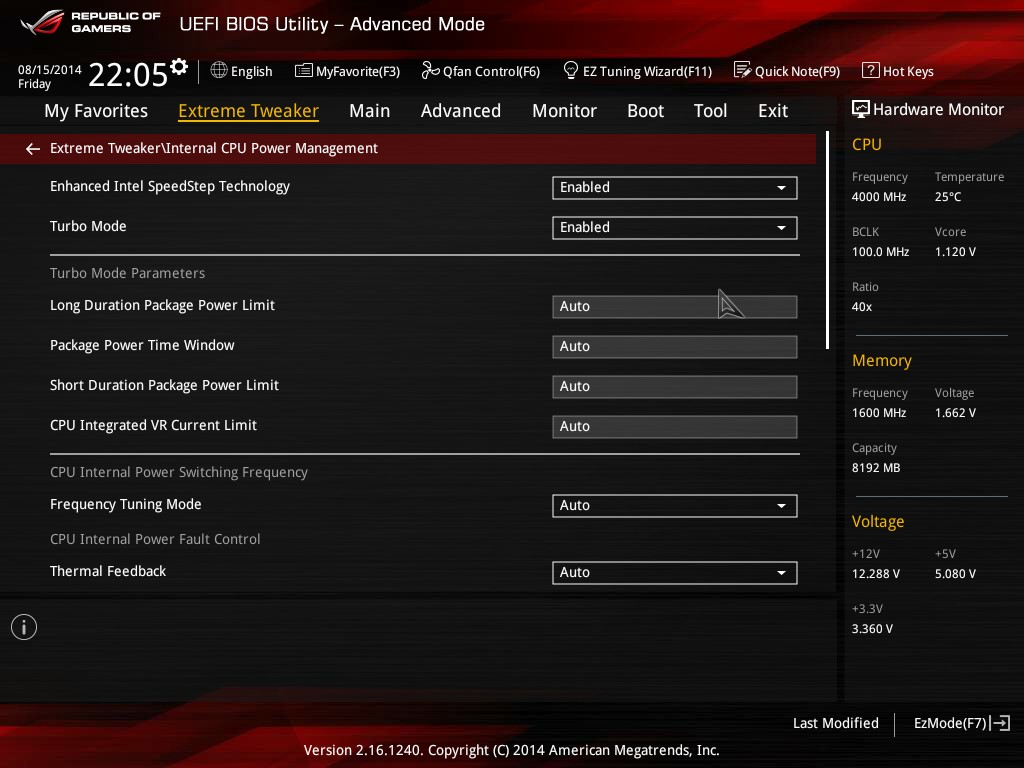Go to My Favorites tab
This screenshot has width=1024, height=768.
96,111
